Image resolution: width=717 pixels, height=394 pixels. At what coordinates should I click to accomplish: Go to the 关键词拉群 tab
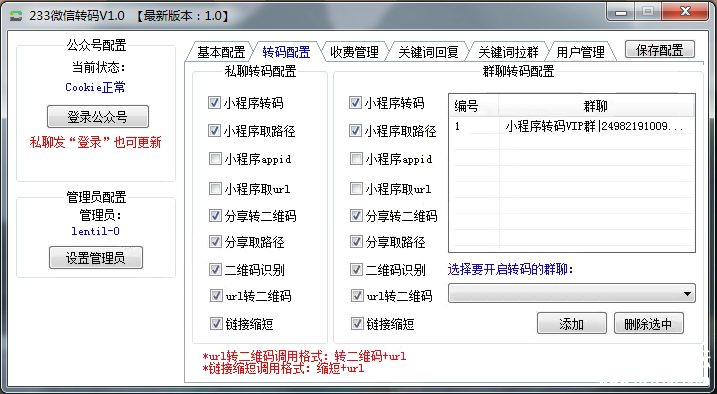click(508, 52)
